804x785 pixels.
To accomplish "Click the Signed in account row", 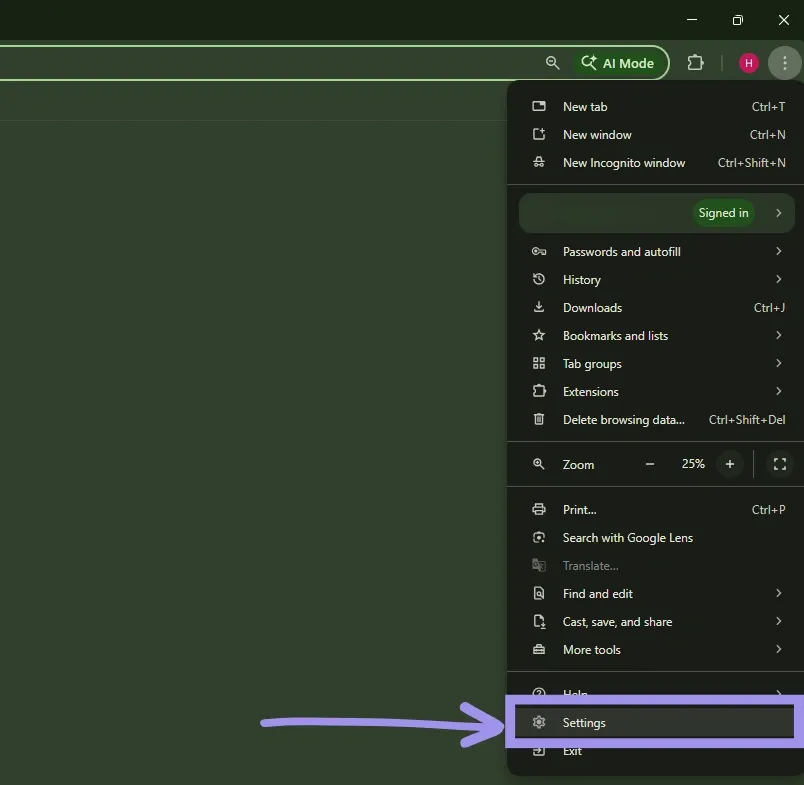I will [657, 212].
